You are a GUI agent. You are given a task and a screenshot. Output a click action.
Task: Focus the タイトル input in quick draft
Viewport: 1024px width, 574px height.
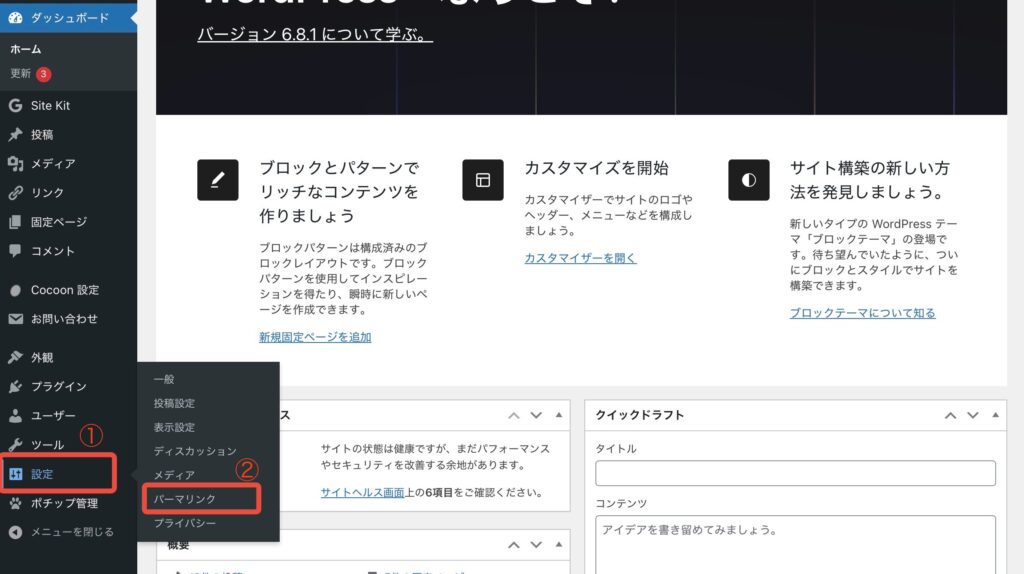[x=795, y=473]
